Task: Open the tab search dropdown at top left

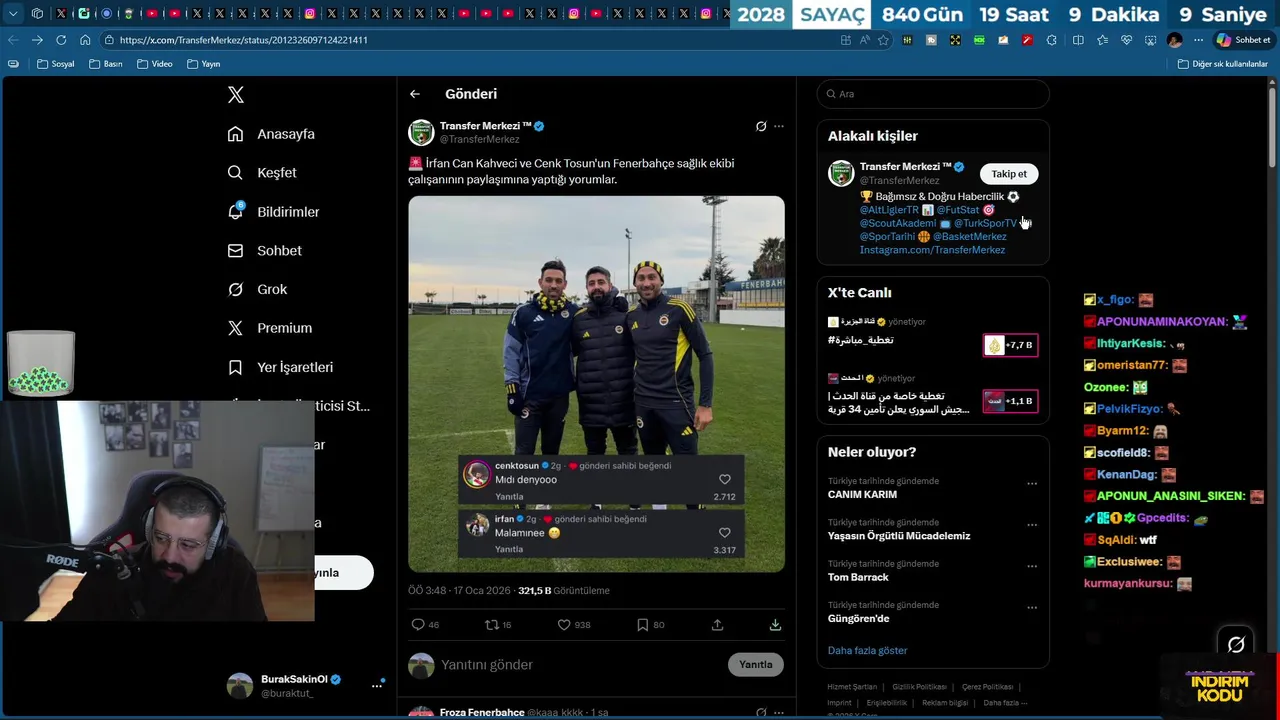Action: coord(13,14)
